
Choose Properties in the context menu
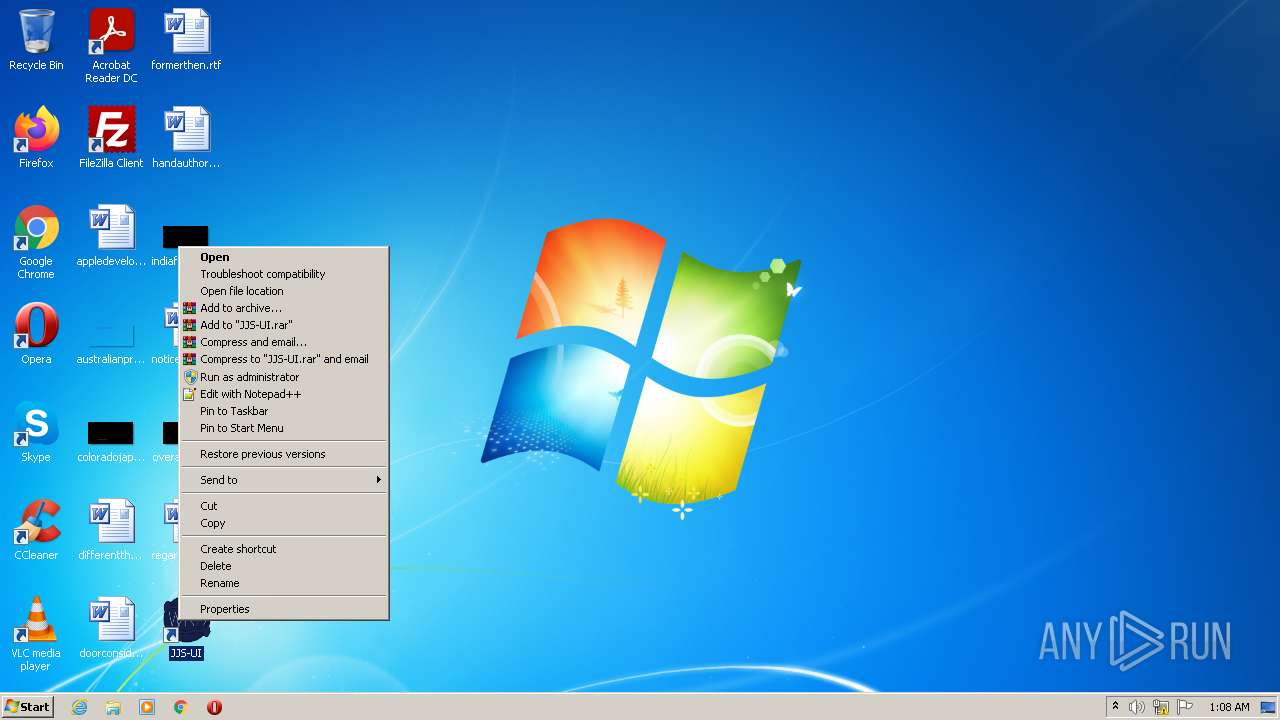point(284,609)
